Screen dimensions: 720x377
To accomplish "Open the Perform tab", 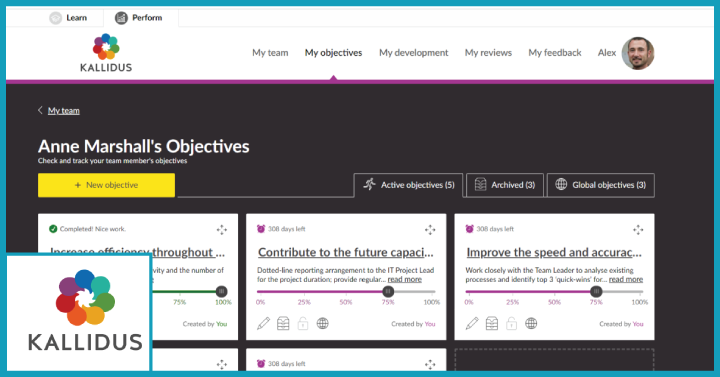I will click(139, 18).
